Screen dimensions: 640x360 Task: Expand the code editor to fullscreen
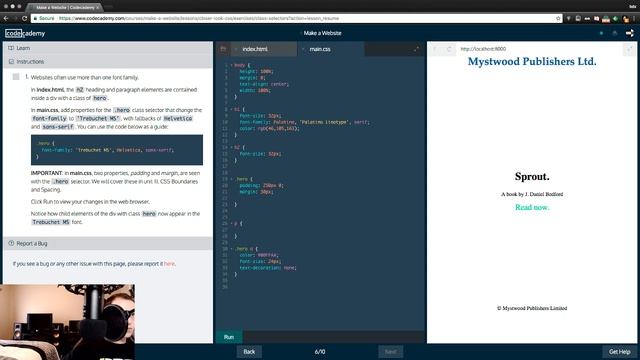coord(416,49)
